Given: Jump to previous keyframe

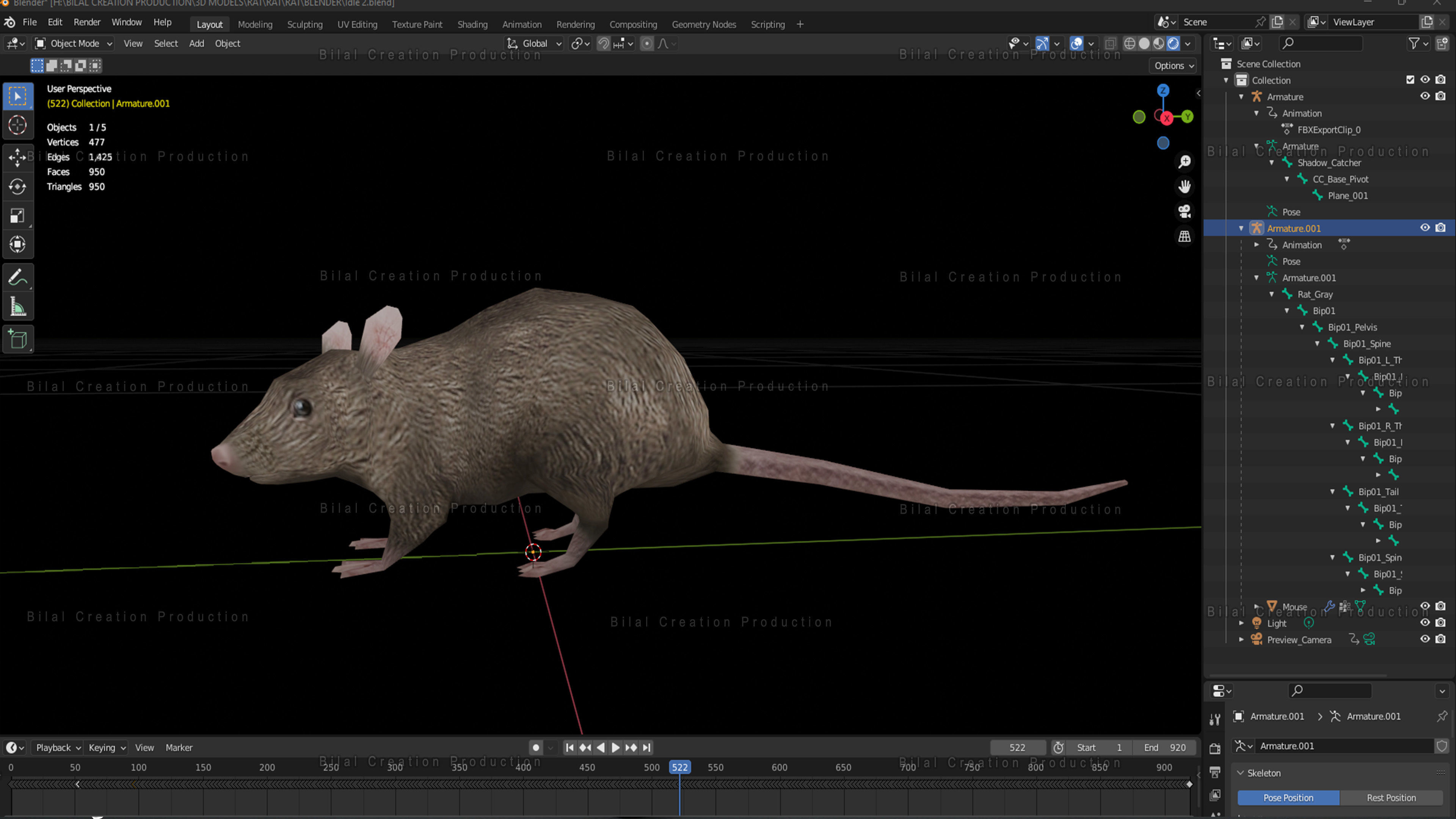Looking at the screenshot, I should [x=585, y=748].
